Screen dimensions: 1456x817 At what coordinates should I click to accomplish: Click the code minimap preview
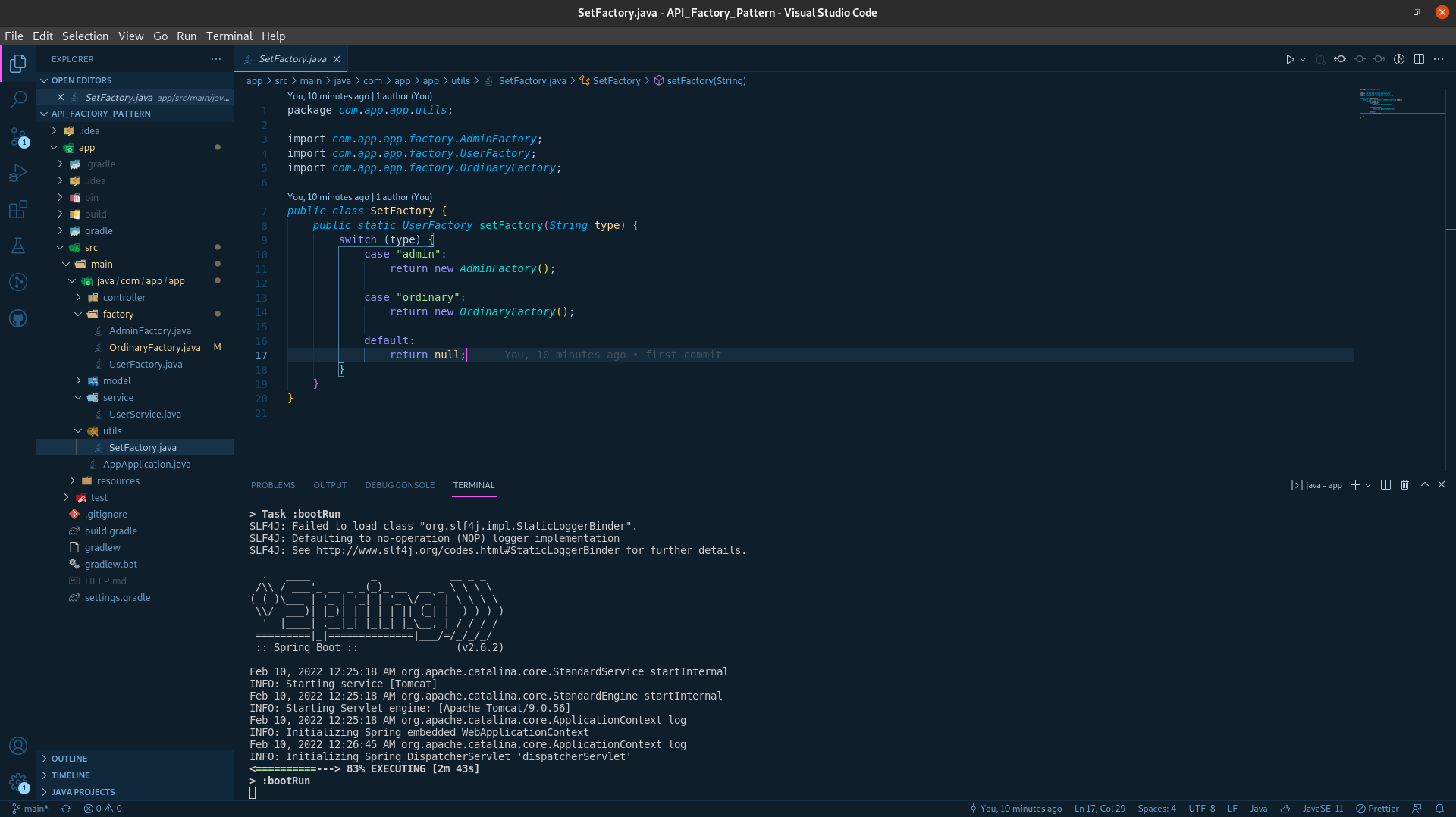click(x=1402, y=103)
